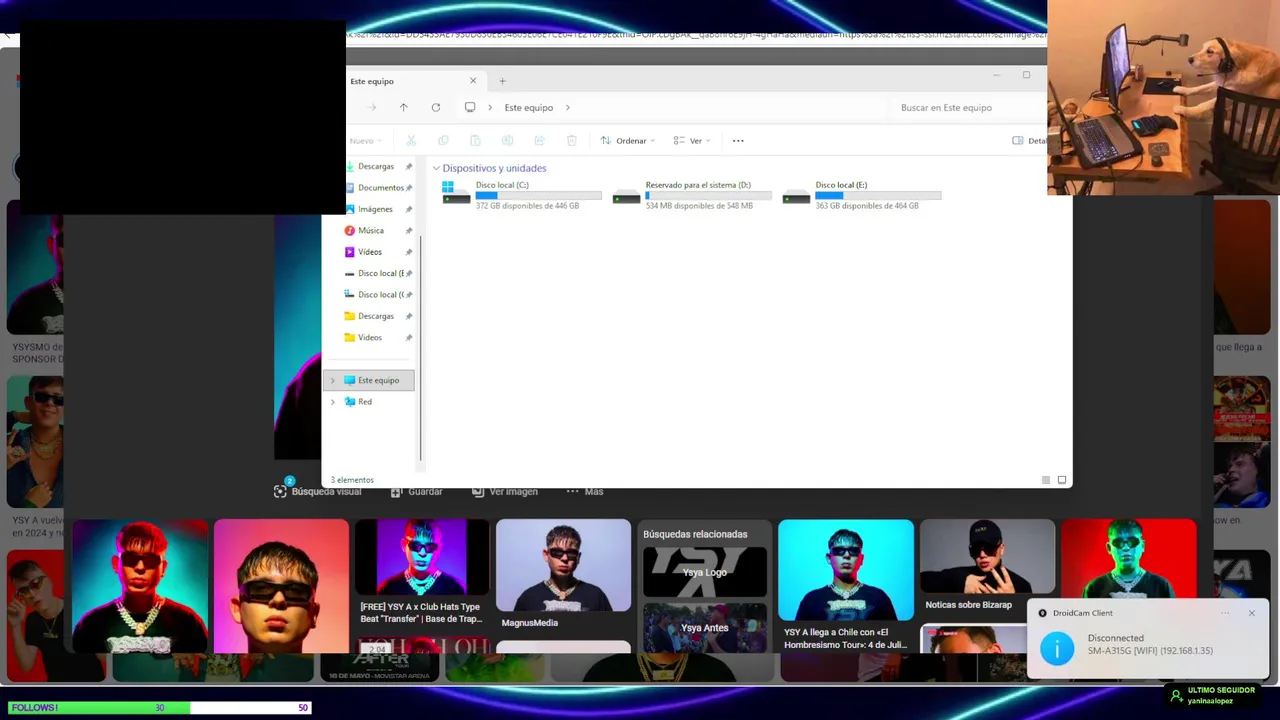Viewport: 1280px width, 720px height.
Task: Click the Reservado para el sistema usage bar
Action: pos(708,195)
